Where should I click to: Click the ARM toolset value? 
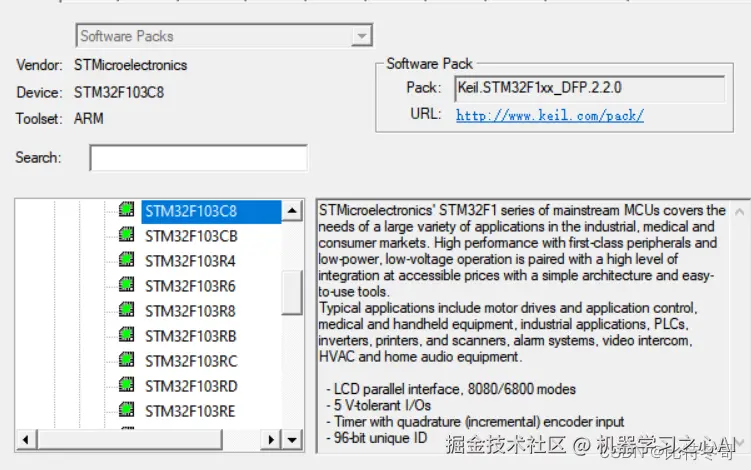click(x=89, y=118)
